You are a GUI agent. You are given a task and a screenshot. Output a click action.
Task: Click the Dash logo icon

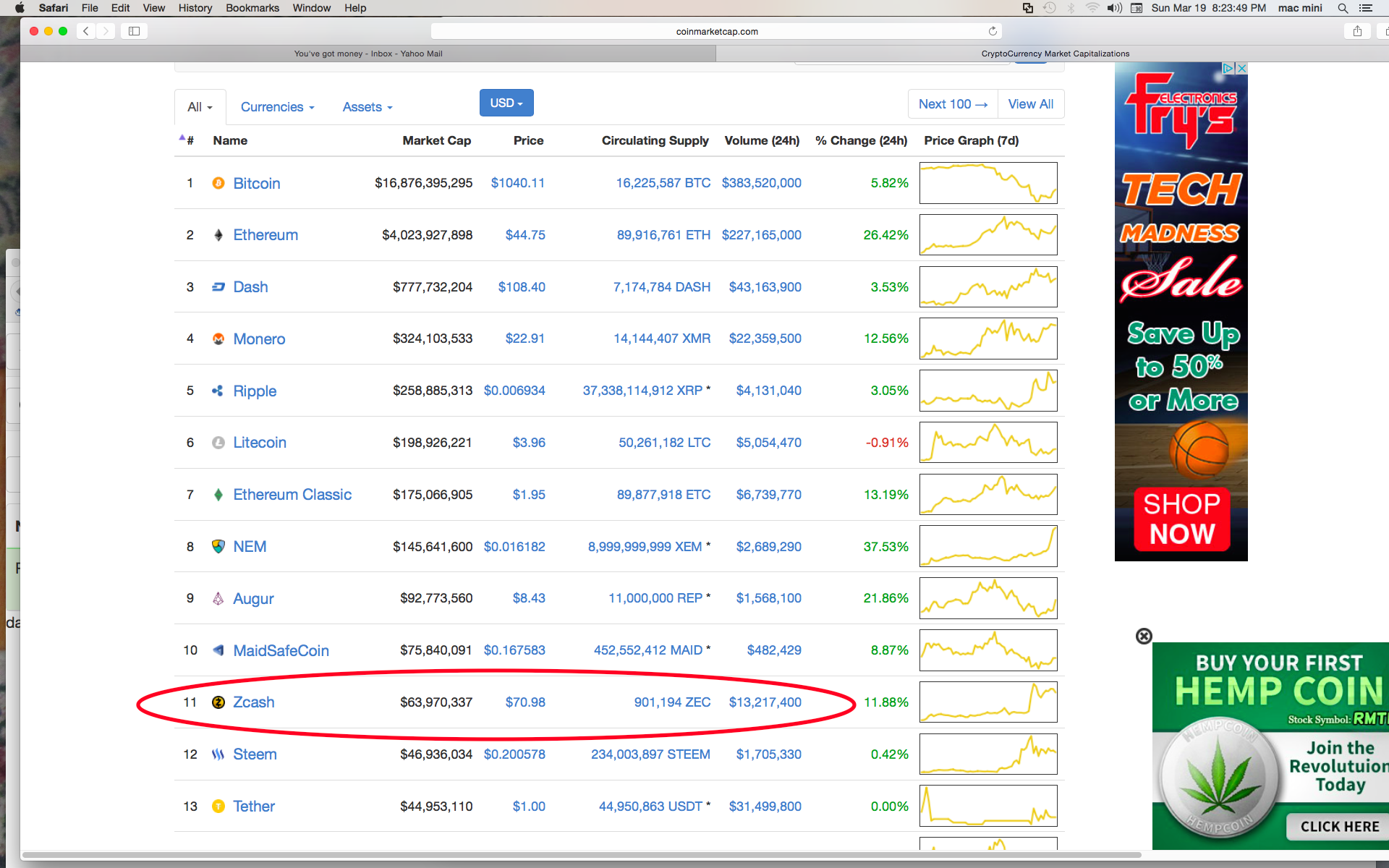[218, 287]
